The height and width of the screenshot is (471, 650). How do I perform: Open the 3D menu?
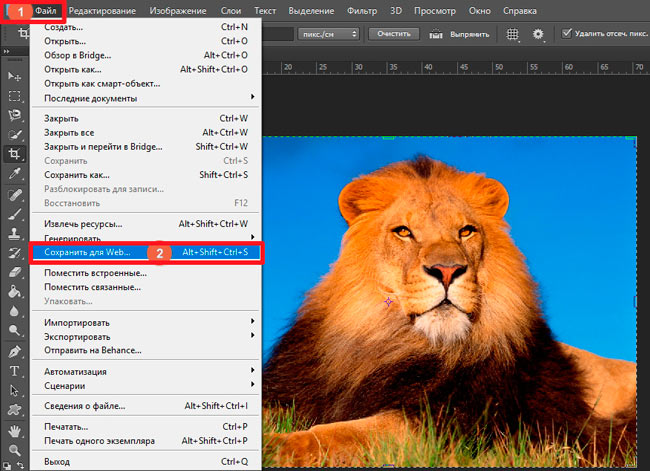(396, 11)
